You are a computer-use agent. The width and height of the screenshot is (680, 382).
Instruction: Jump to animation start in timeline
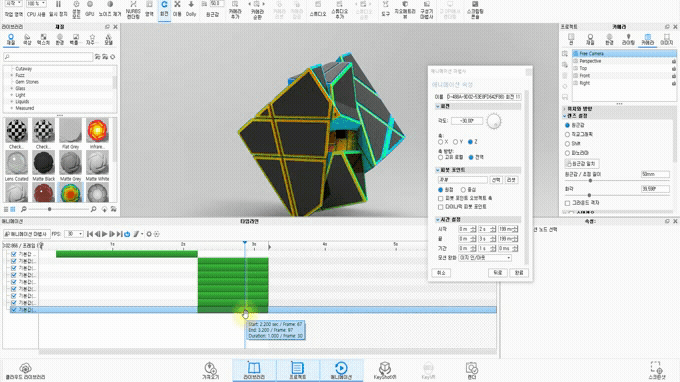[x=90, y=234]
